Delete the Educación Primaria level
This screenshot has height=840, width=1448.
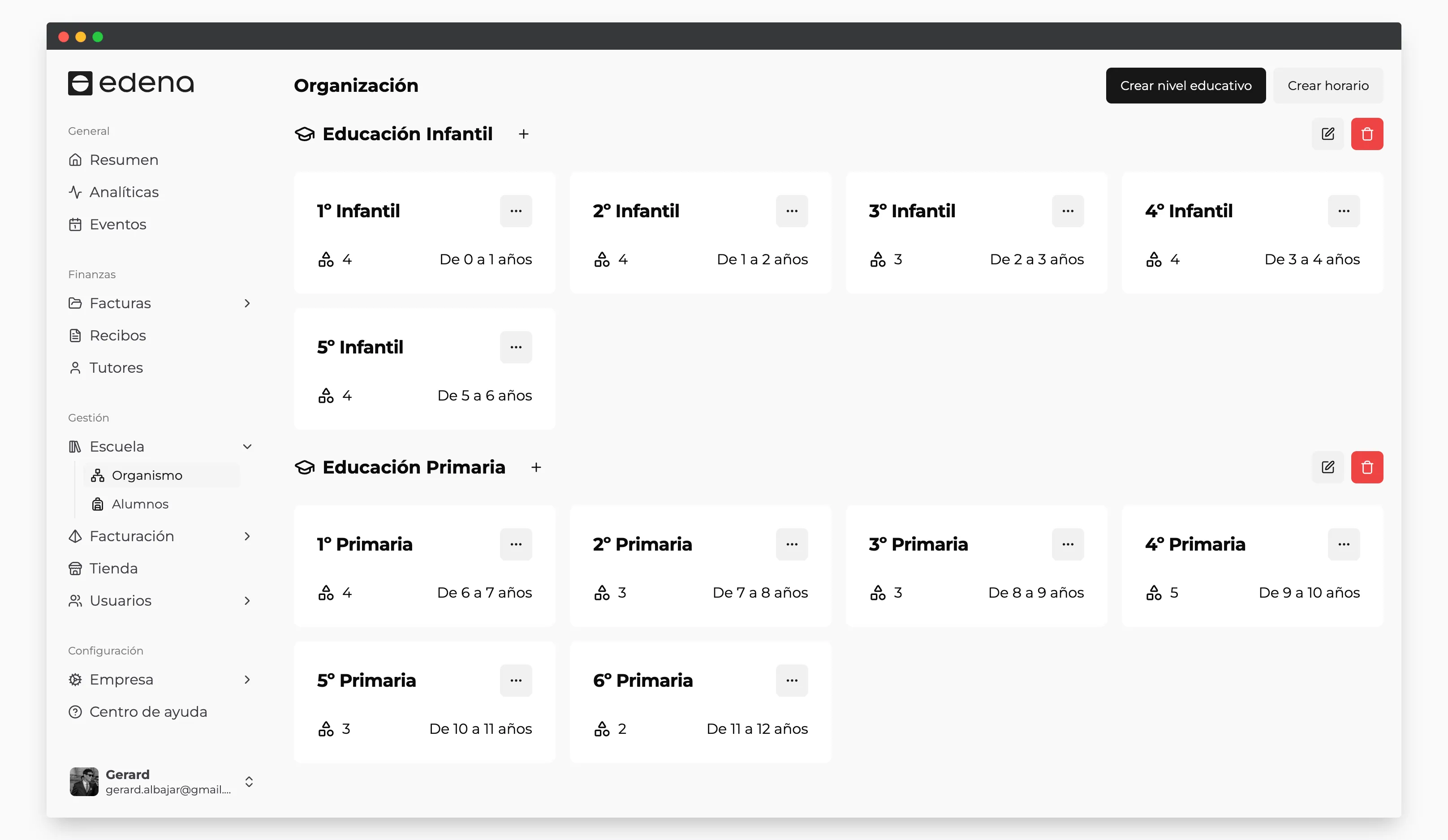(1366, 467)
